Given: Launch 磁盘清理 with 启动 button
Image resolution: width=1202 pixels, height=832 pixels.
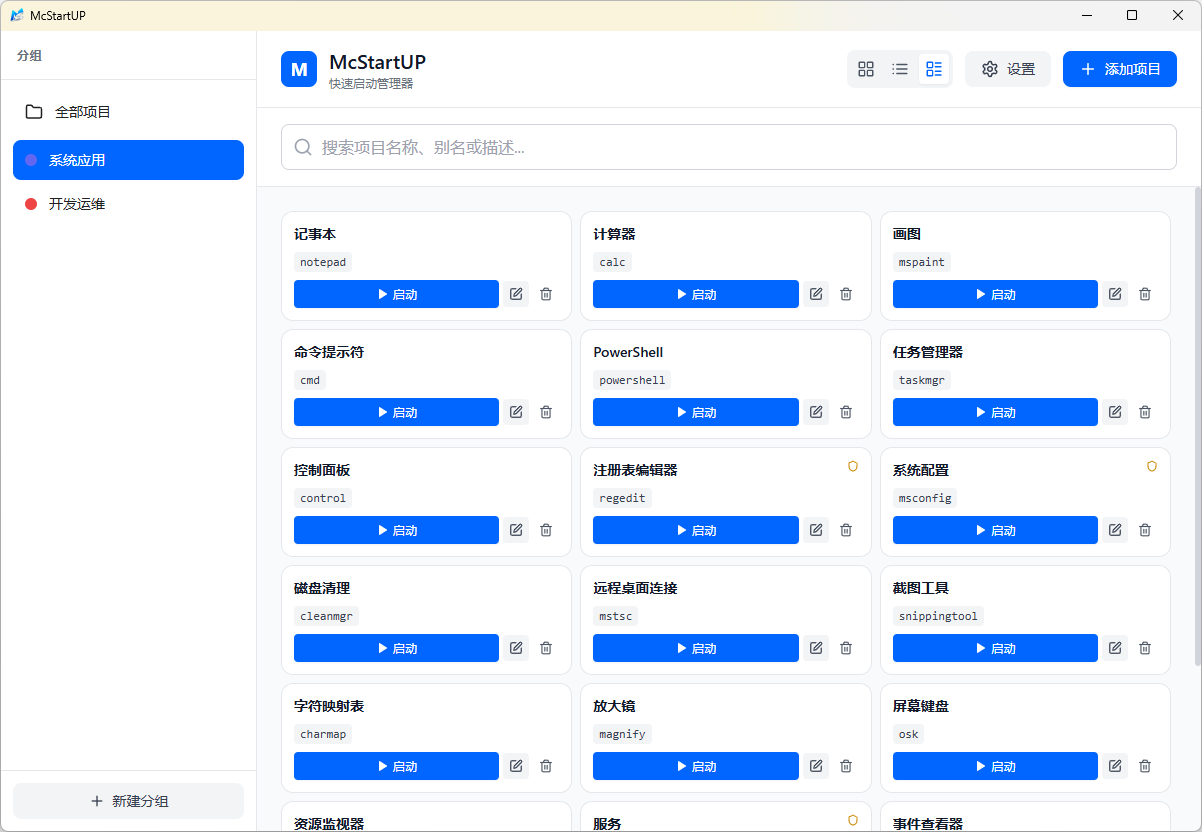Looking at the screenshot, I should point(396,648).
